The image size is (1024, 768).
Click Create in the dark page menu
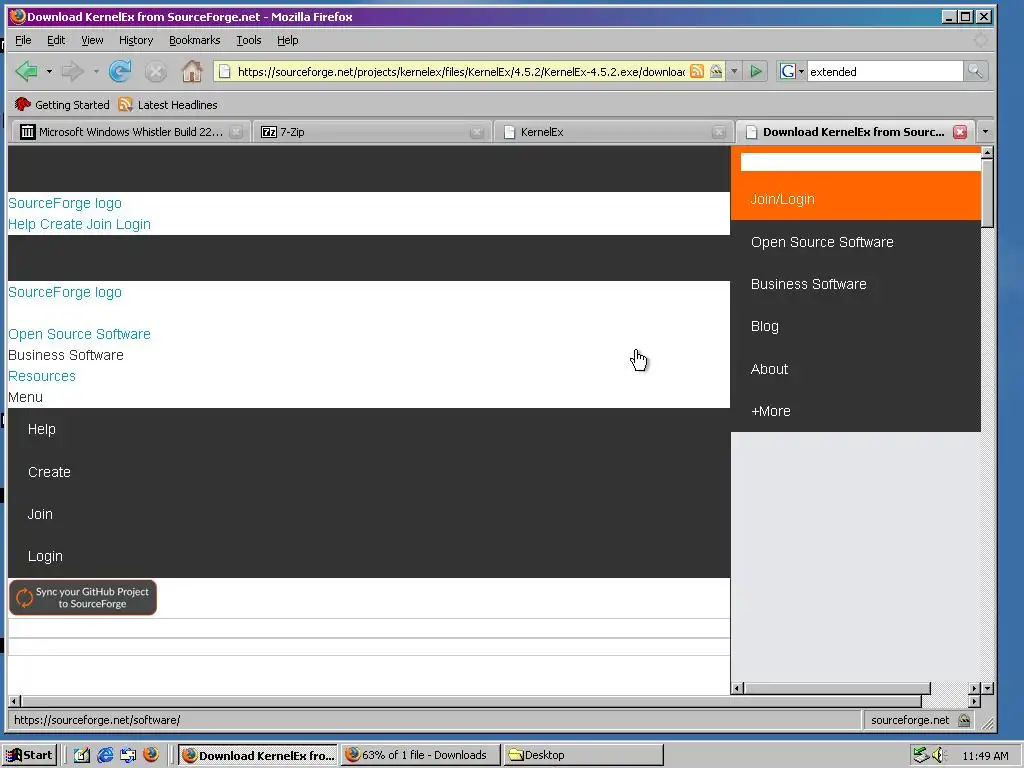coord(49,472)
